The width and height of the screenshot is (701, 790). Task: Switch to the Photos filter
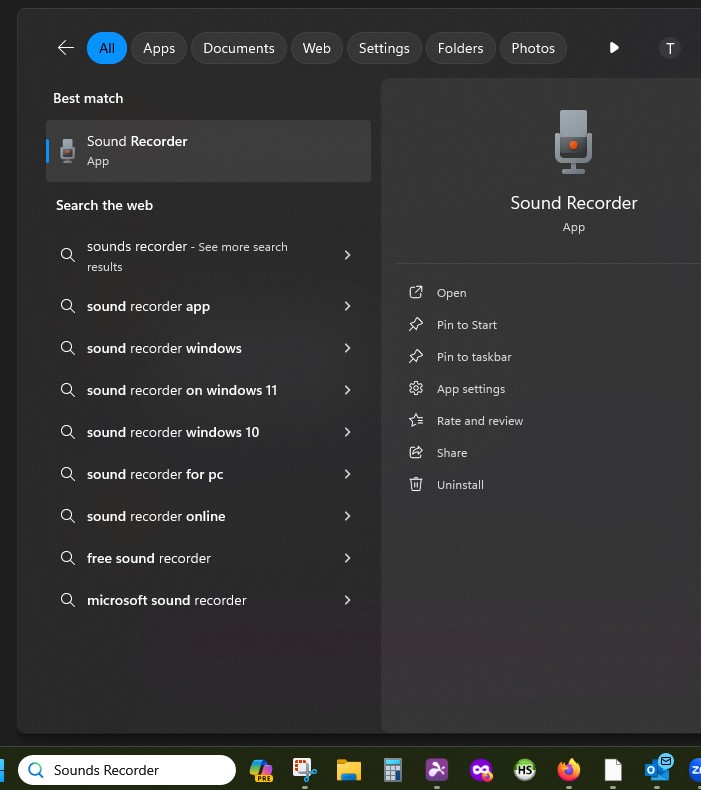point(533,48)
